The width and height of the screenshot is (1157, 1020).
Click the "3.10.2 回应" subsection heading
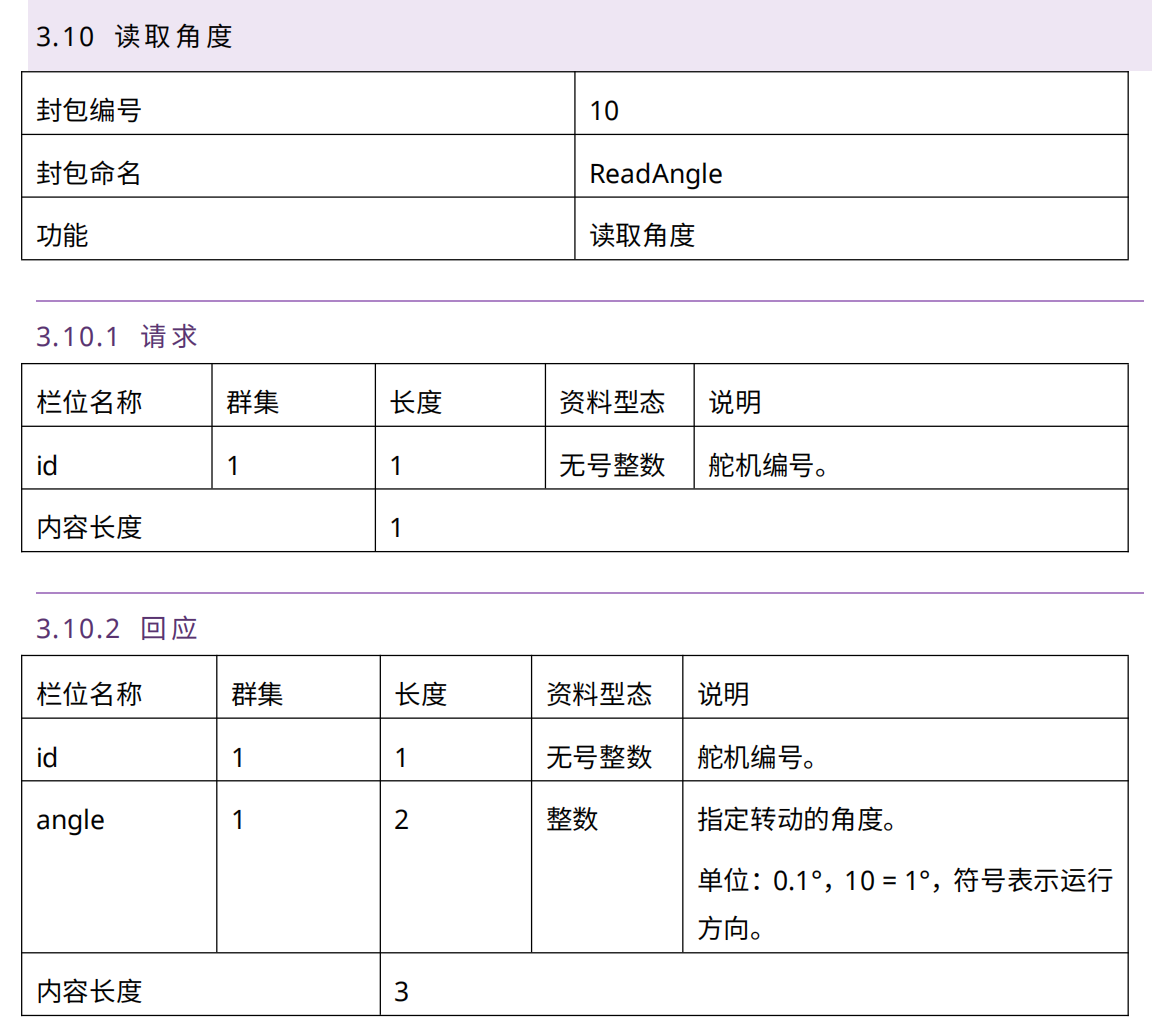coord(117,628)
